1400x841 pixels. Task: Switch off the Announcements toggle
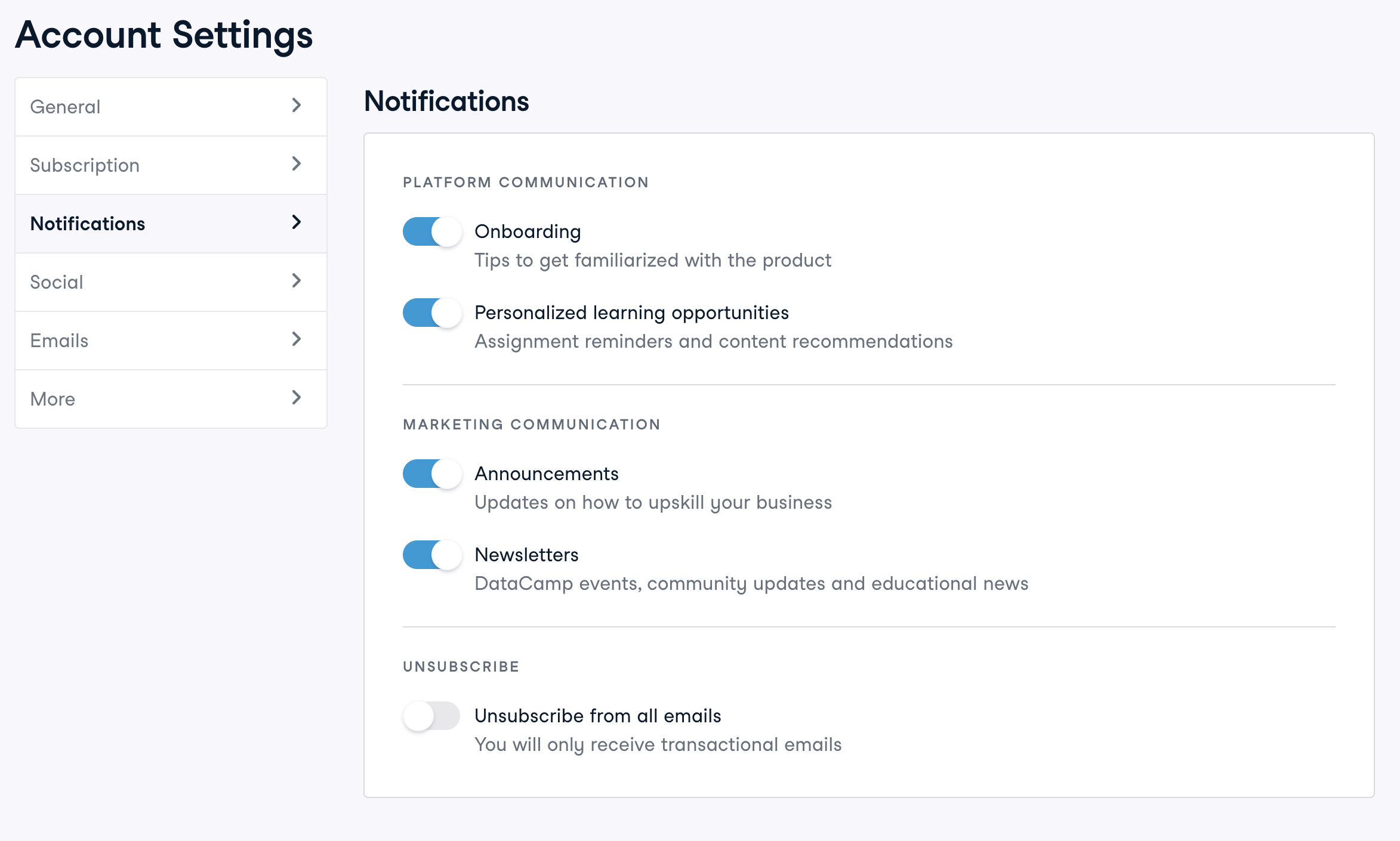point(432,474)
